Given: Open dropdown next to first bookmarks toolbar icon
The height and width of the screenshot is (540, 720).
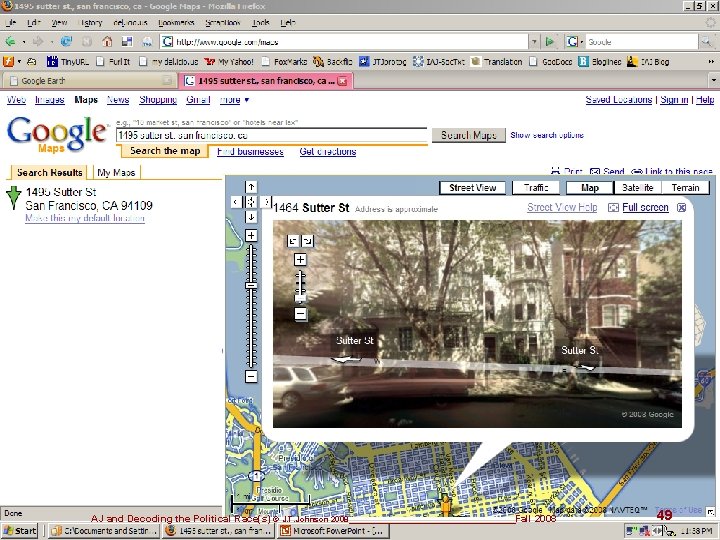Looking at the screenshot, I should click(19, 62).
